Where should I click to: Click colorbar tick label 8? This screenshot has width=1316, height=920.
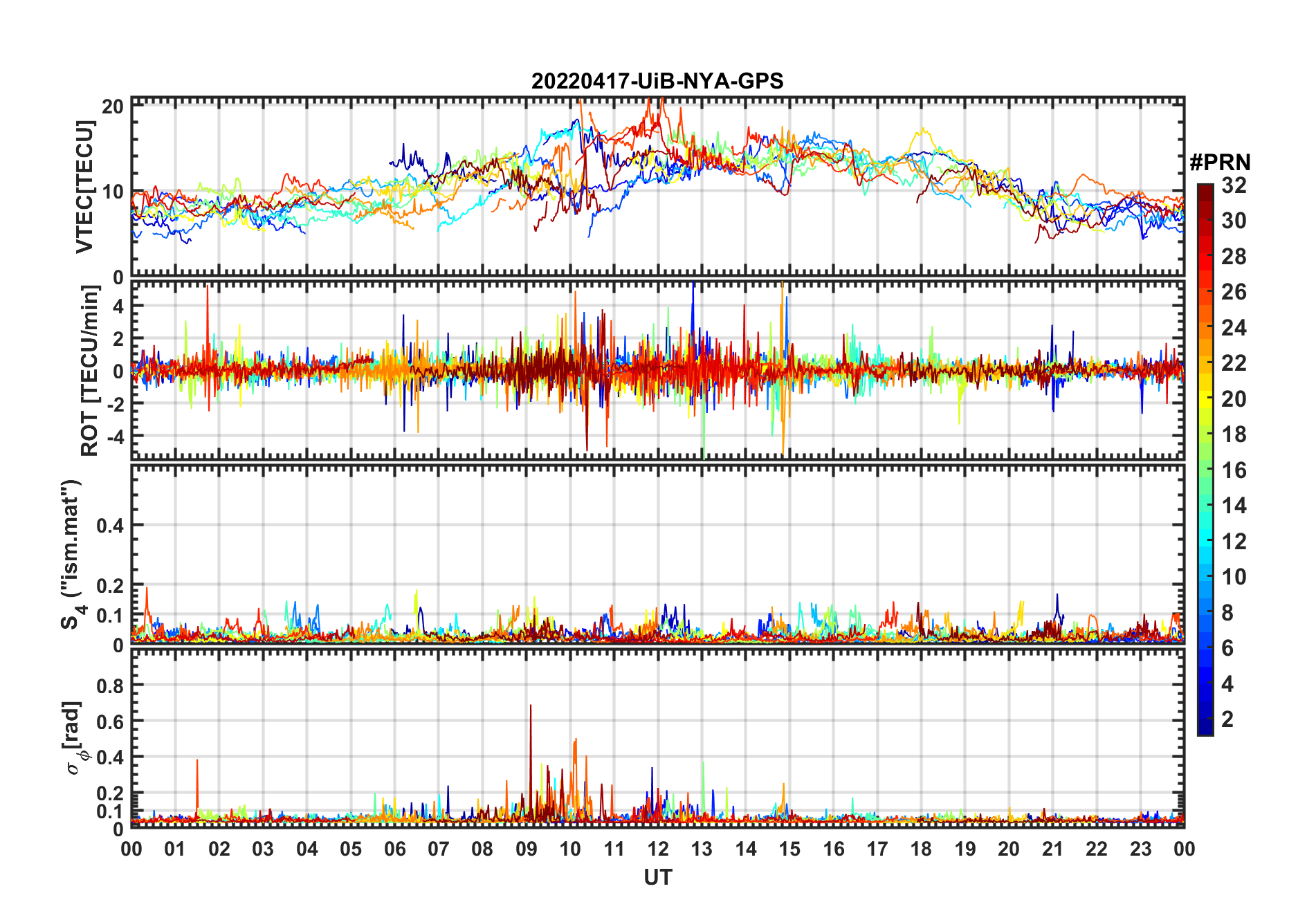pos(1227,613)
